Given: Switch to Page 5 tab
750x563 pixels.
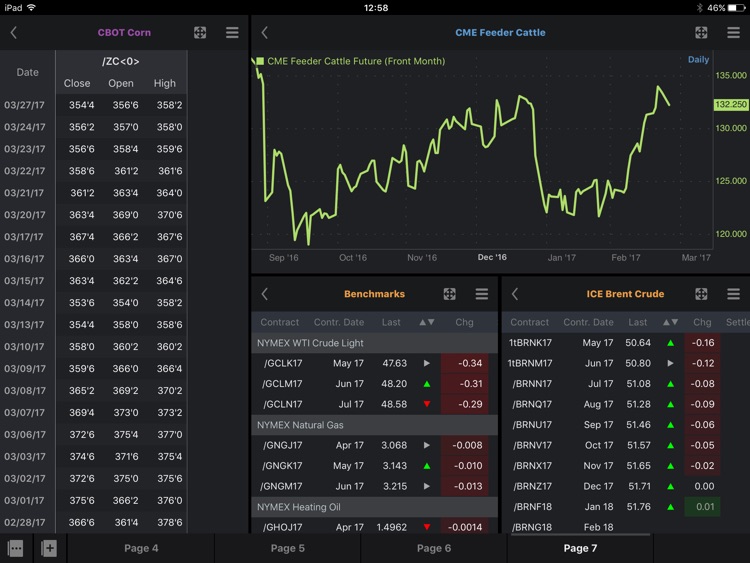Looking at the screenshot, I should (x=287, y=548).
